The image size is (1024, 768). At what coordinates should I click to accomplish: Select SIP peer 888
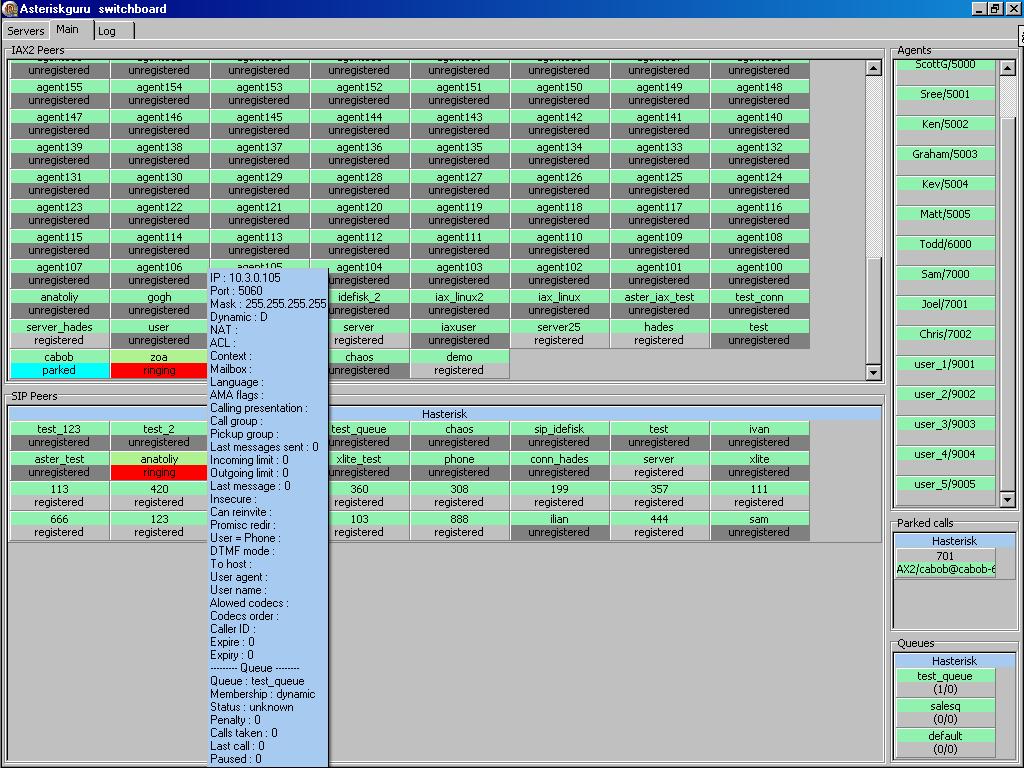click(459, 525)
